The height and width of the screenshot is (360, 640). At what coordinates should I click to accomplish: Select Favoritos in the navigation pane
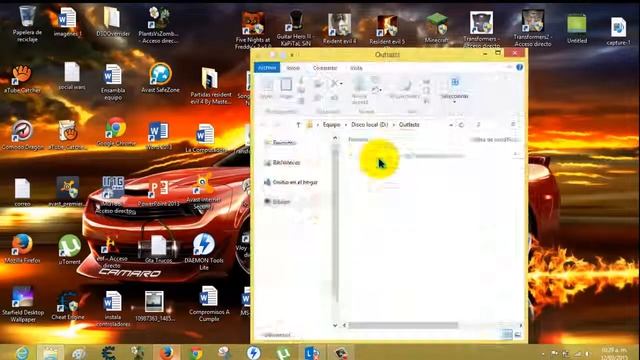[280, 142]
